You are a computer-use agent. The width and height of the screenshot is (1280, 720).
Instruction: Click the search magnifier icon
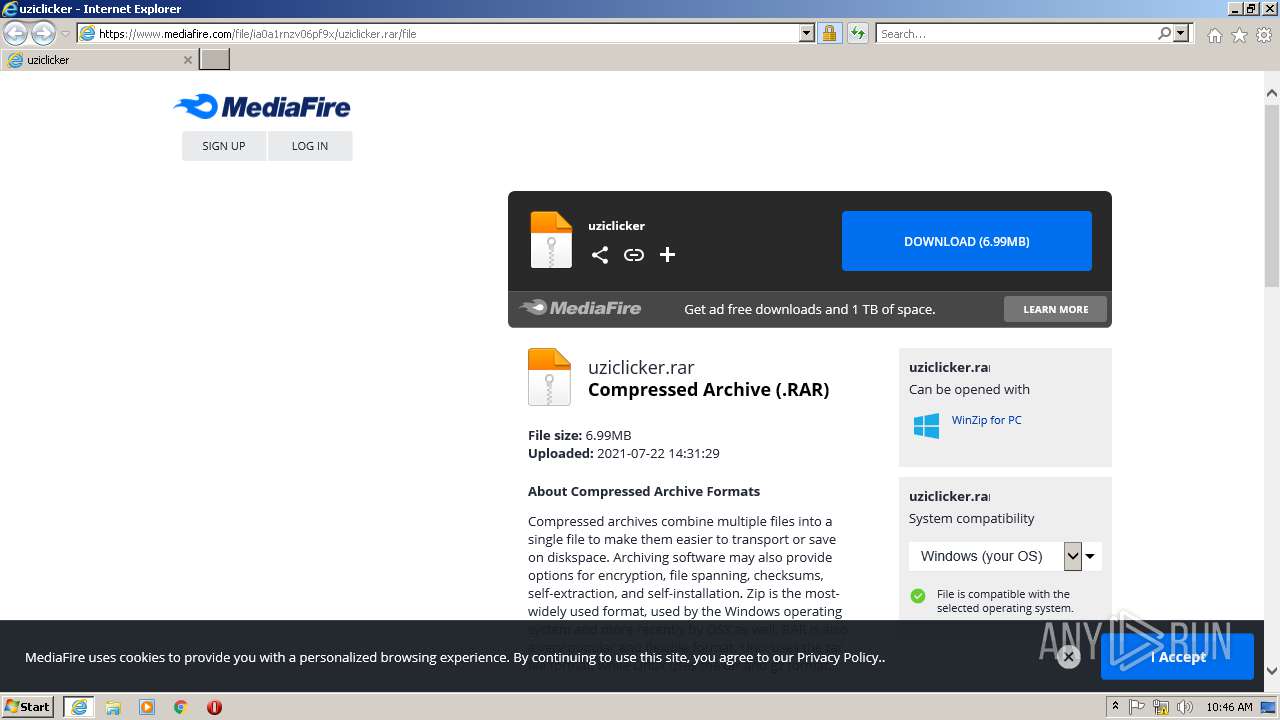click(1164, 33)
